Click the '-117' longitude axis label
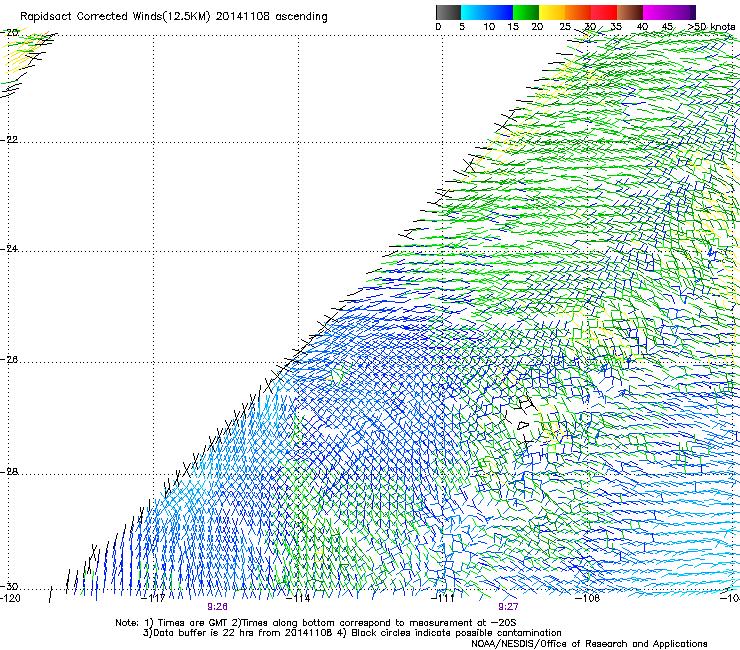This screenshot has width=740, height=650. (153, 598)
